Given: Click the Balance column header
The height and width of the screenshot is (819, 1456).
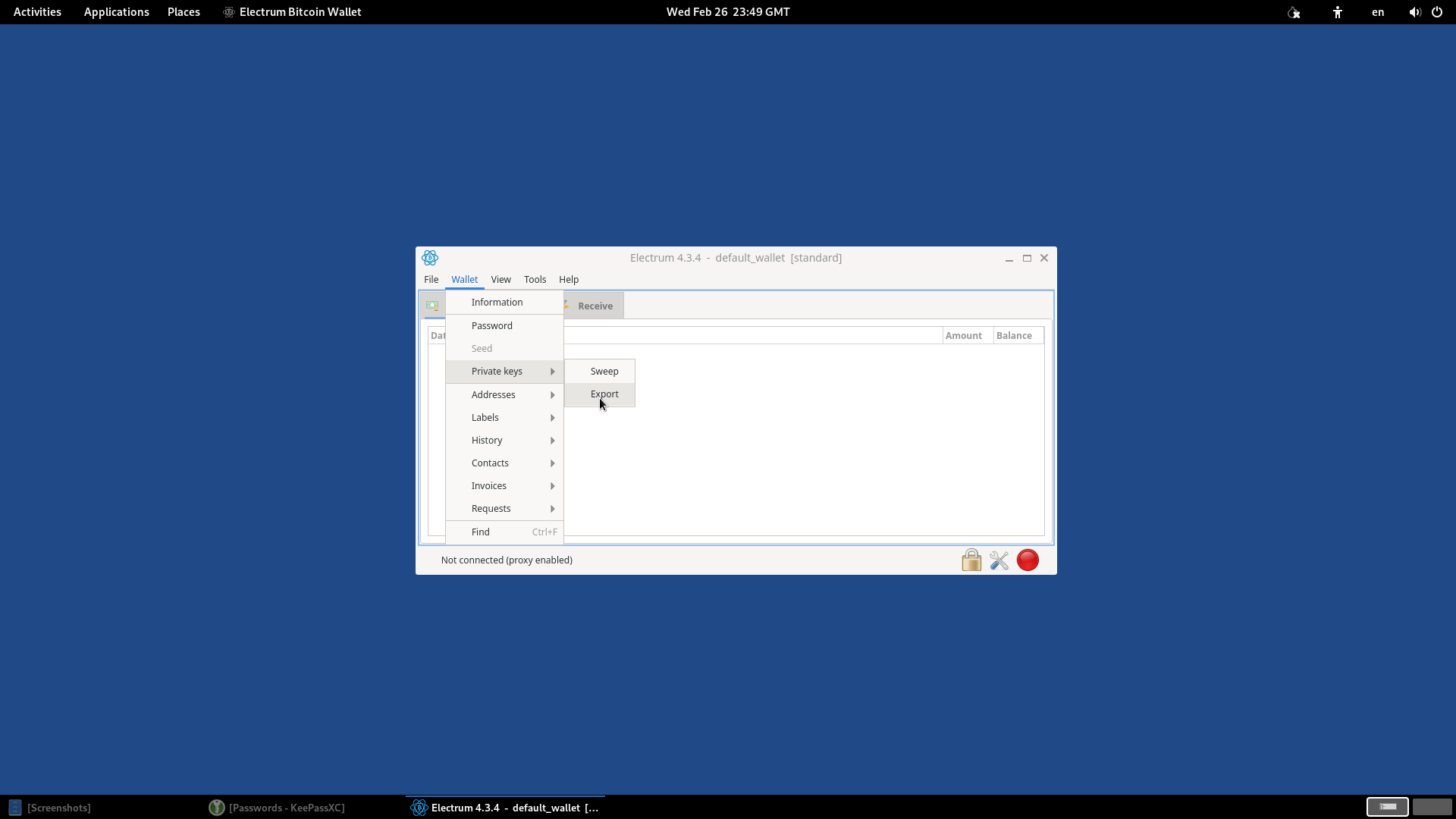Looking at the screenshot, I should (x=1014, y=335).
